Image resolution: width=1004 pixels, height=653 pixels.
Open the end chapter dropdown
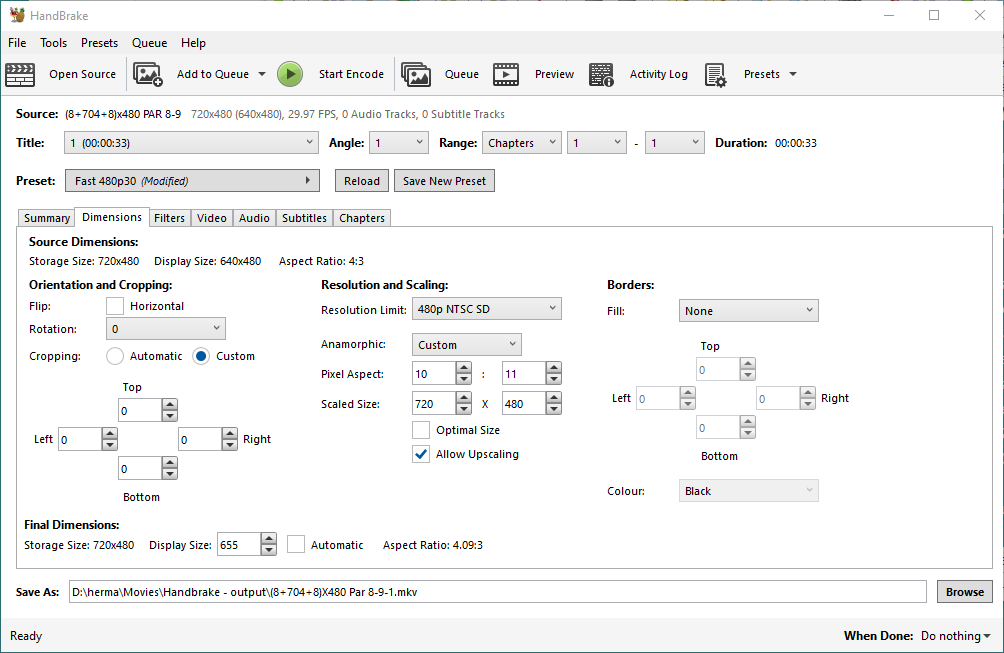coord(674,143)
